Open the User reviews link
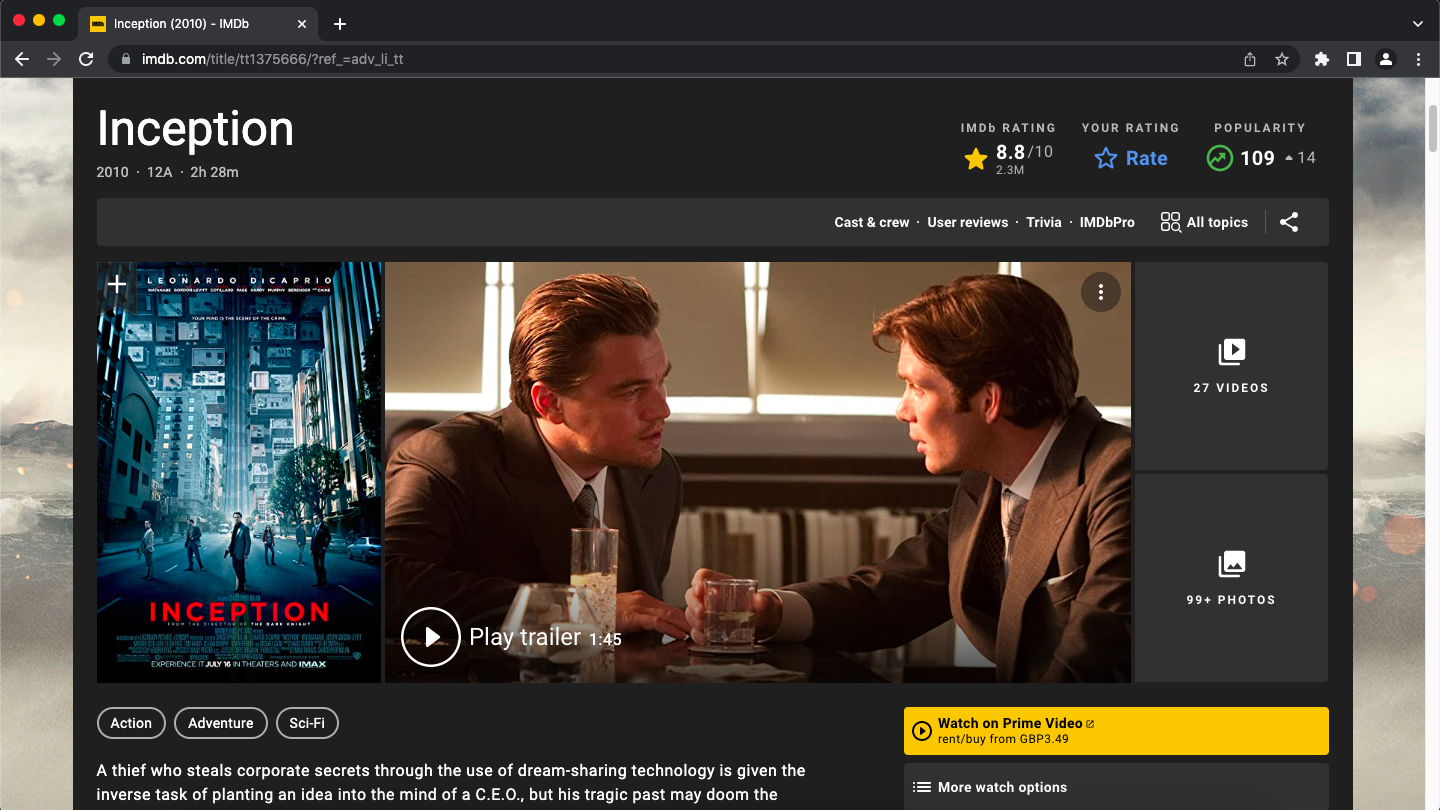 click(968, 222)
